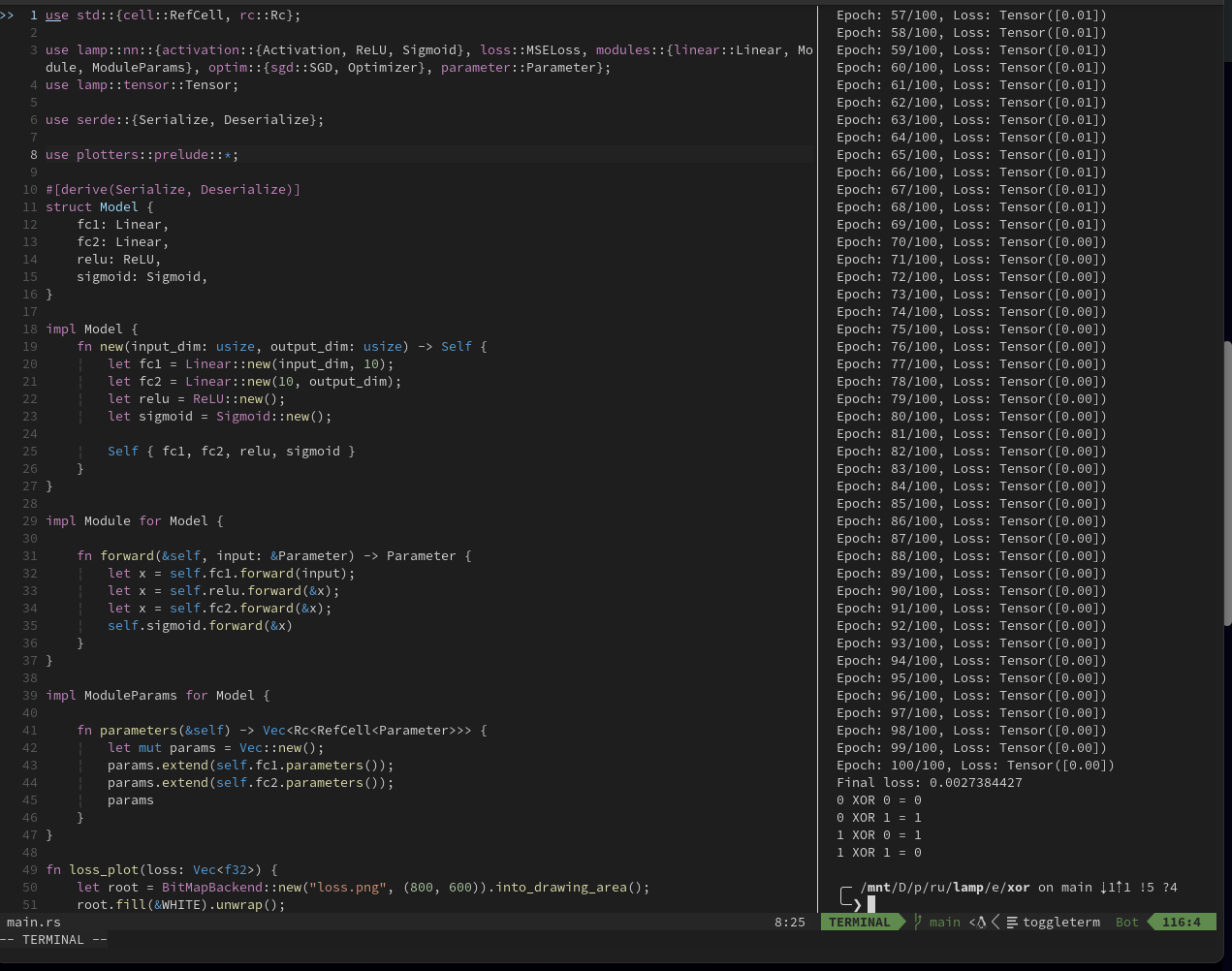Click the '1 XOR 0 = 1' output line
This screenshot has height=971, width=1232.
(879, 834)
